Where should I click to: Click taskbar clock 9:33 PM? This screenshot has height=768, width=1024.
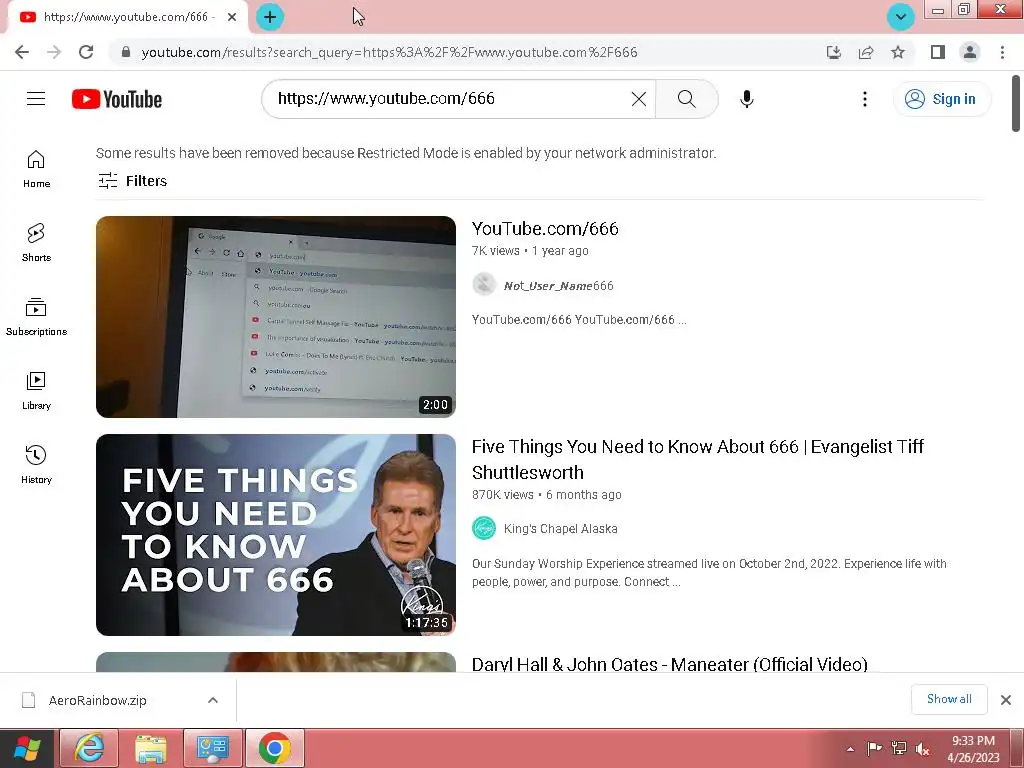(973, 749)
